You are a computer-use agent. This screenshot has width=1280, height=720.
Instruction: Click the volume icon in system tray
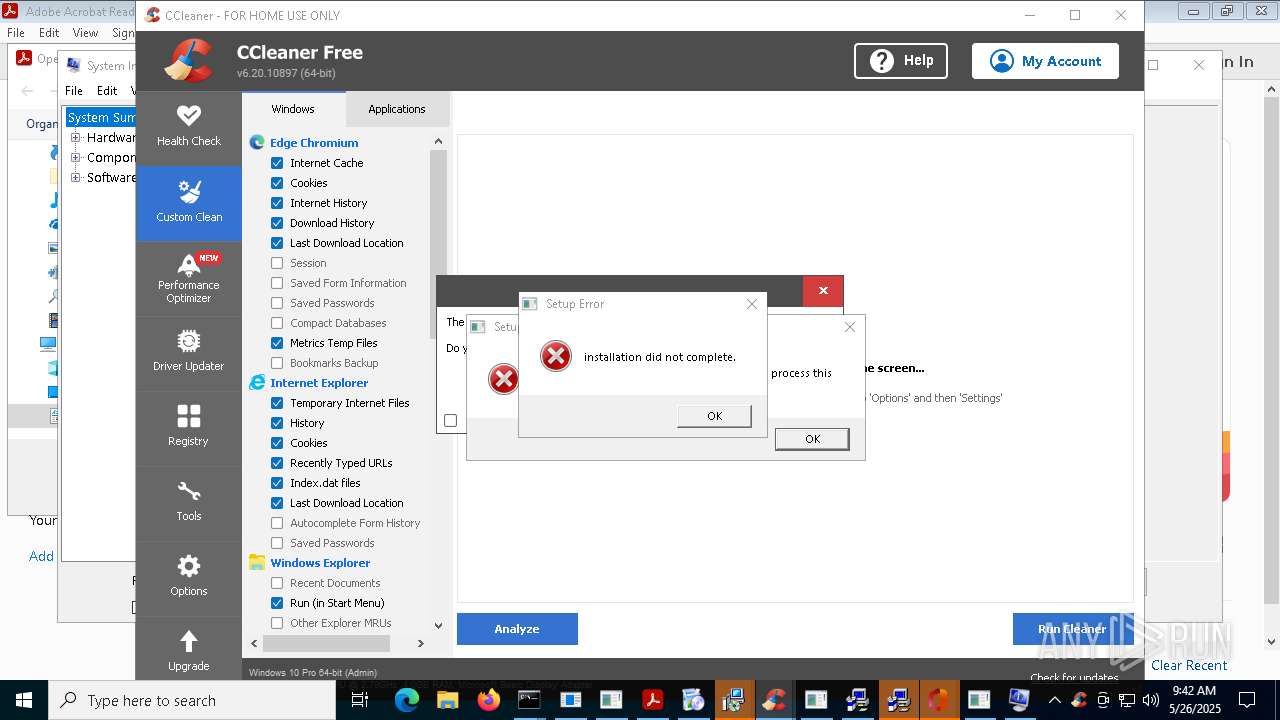pyautogui.click(x=1150, y=700)
